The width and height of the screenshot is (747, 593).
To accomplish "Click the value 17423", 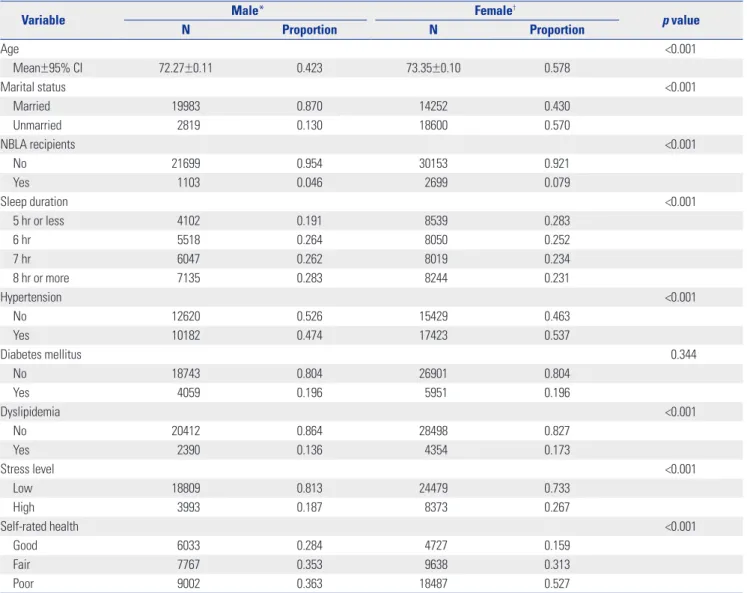I will point(433,335).
